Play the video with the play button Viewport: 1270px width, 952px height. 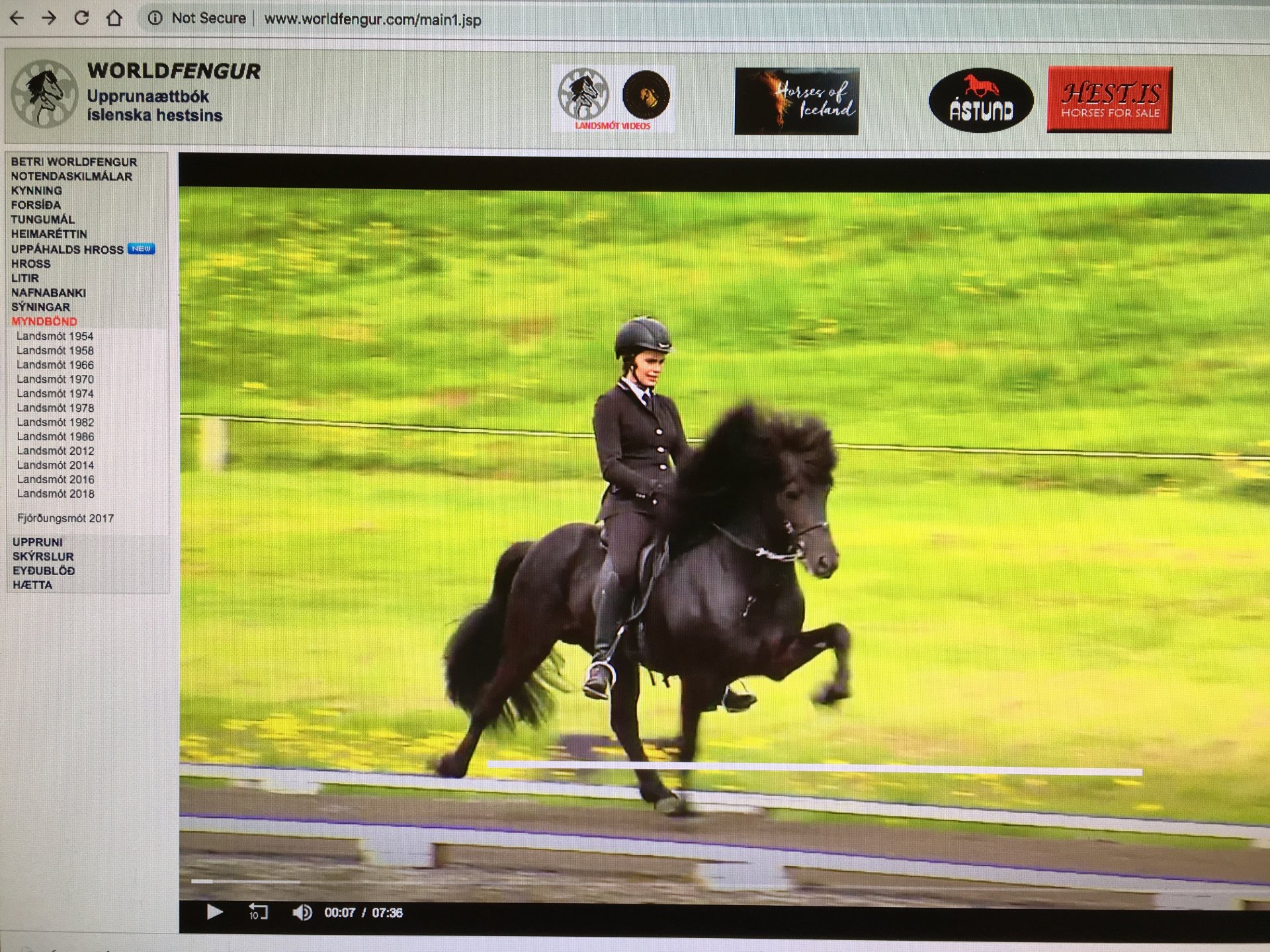pyautogui.click(x=214, y=912)
